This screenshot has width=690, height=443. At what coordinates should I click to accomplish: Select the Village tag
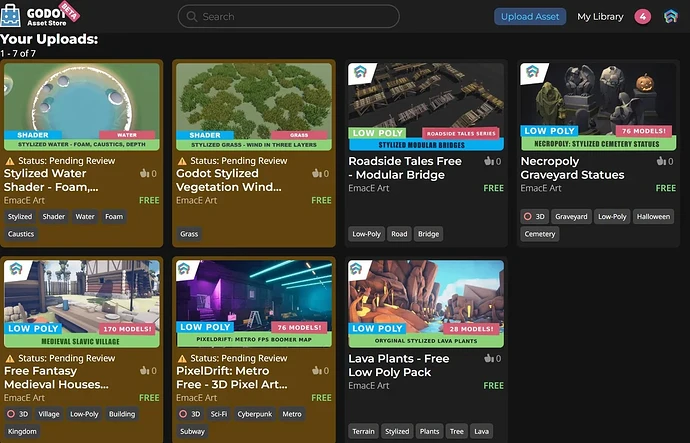[48, 414]
